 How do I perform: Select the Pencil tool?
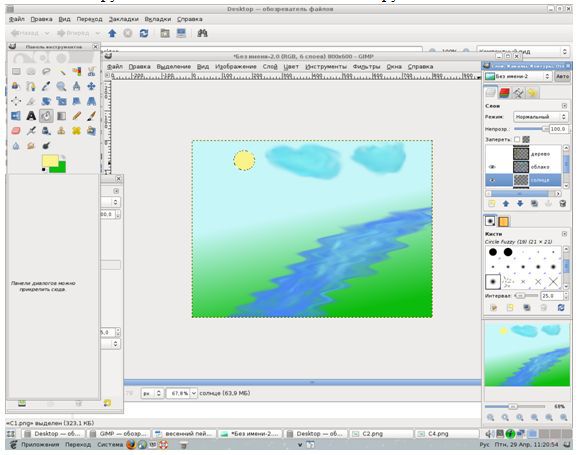[x=76, y=116]
